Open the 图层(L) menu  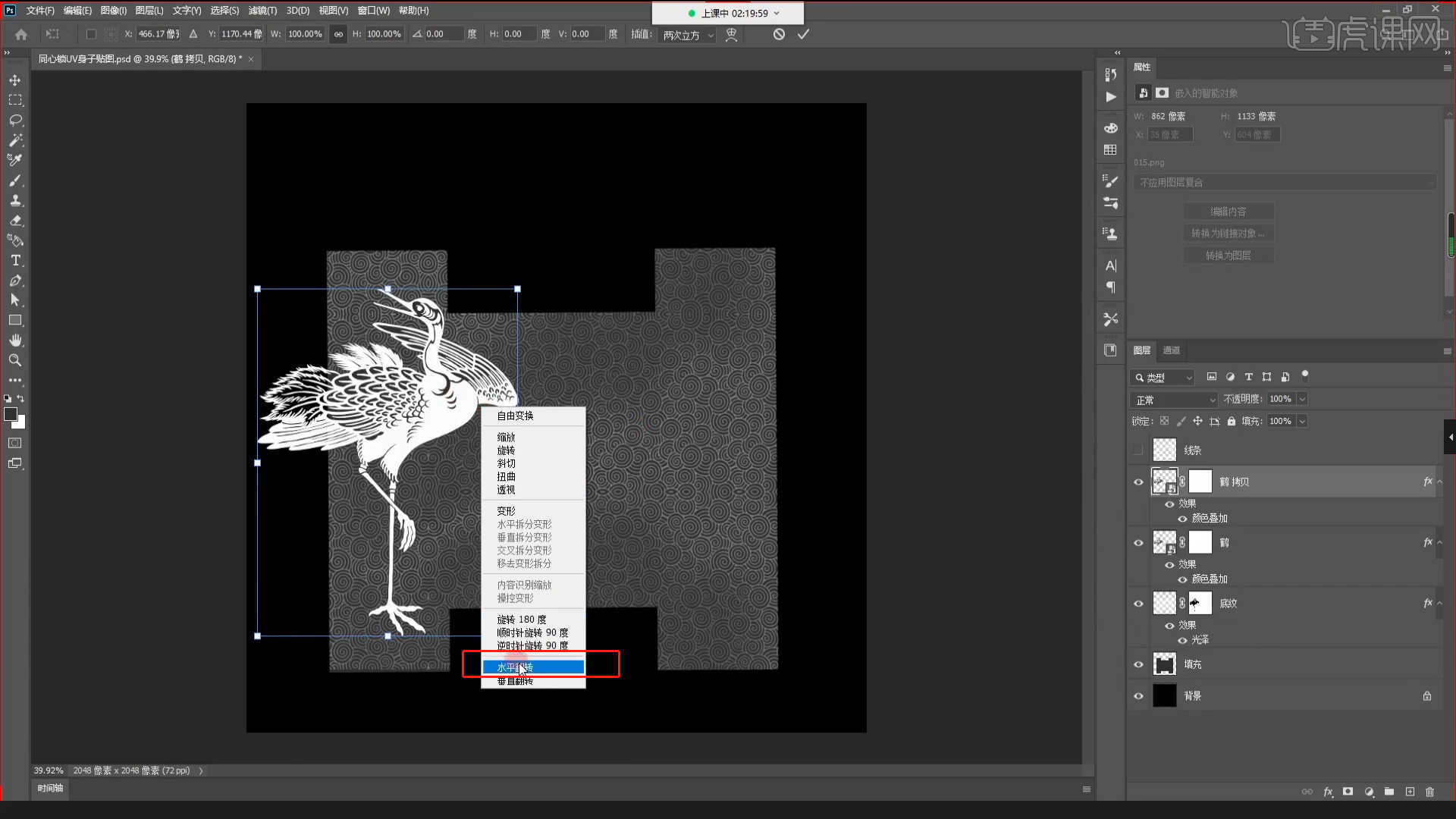(x=149, y=11)
